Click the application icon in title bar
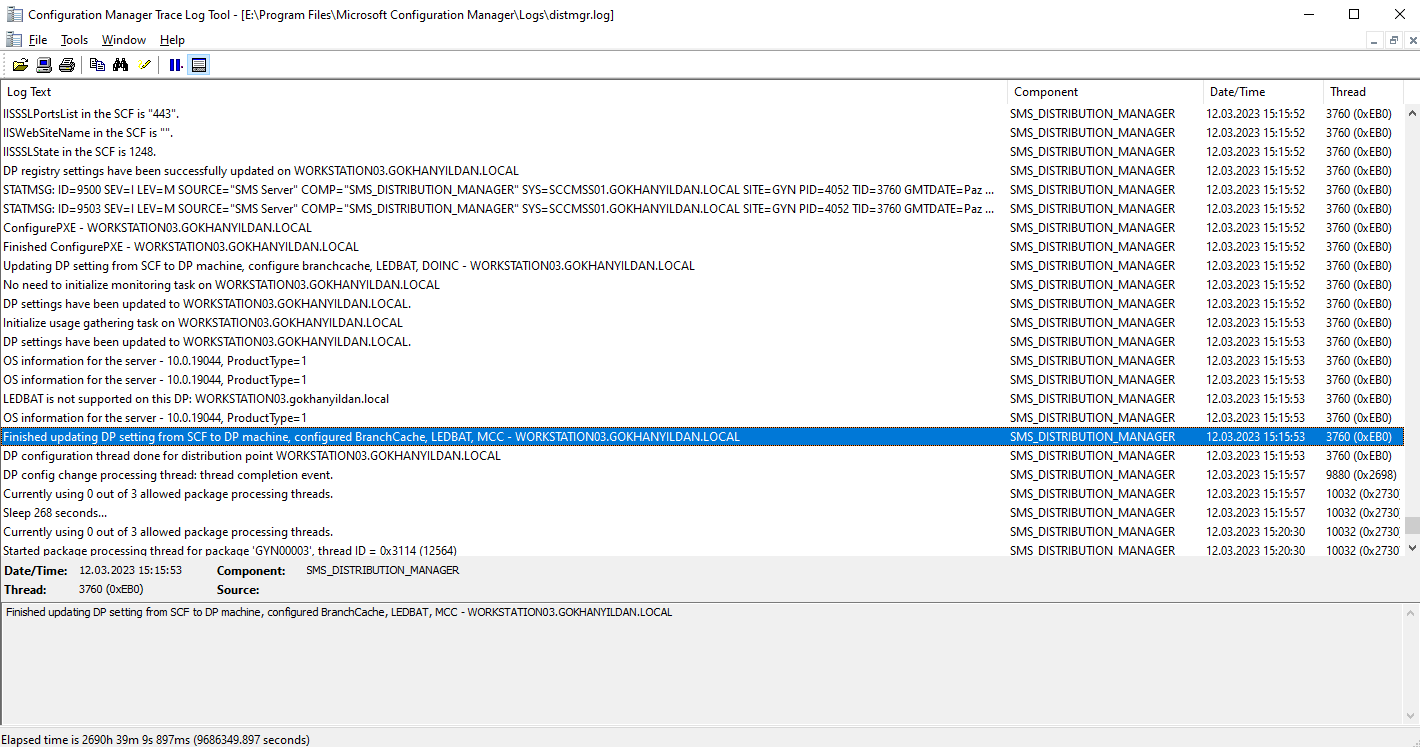The image size is (1420, 747). (x=14, y=14)
